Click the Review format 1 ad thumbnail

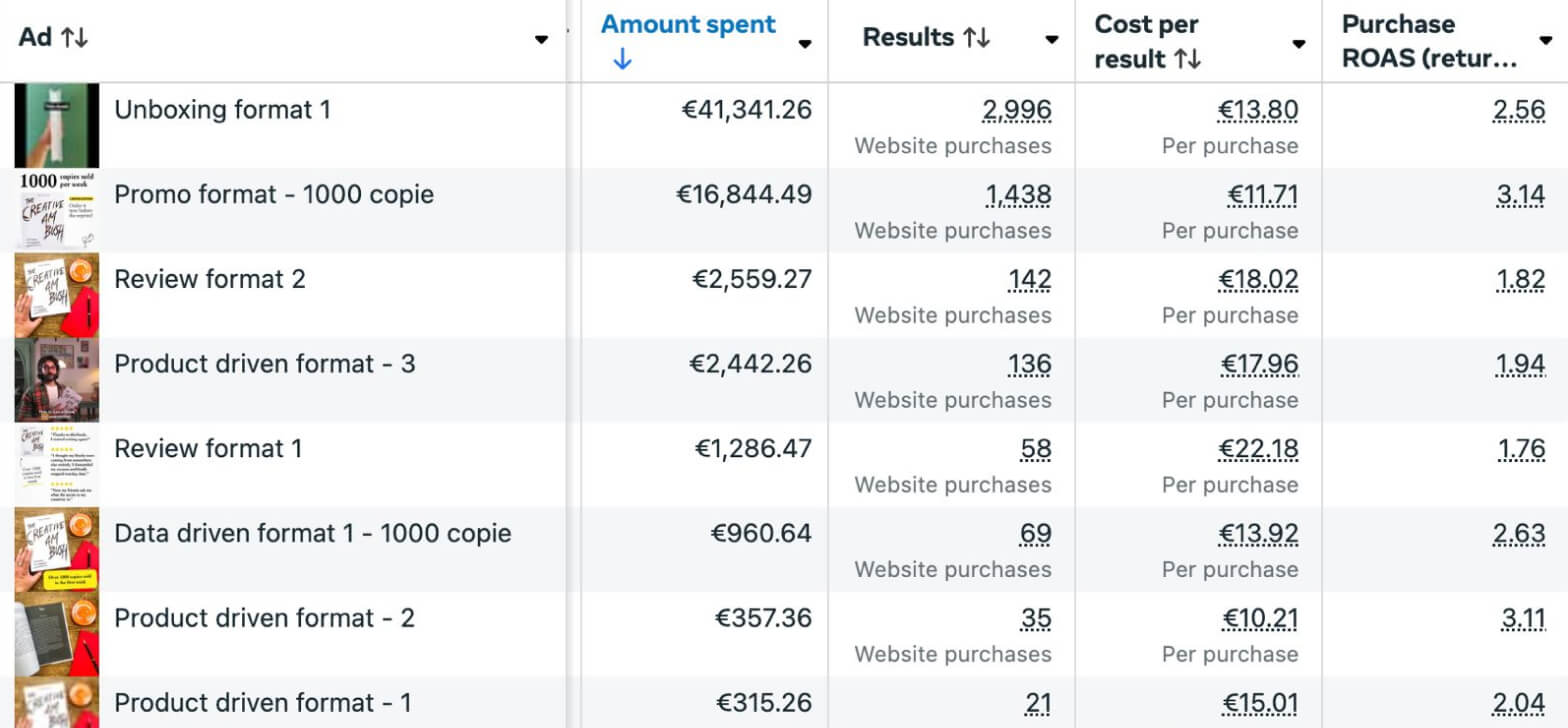pos(57,464)
